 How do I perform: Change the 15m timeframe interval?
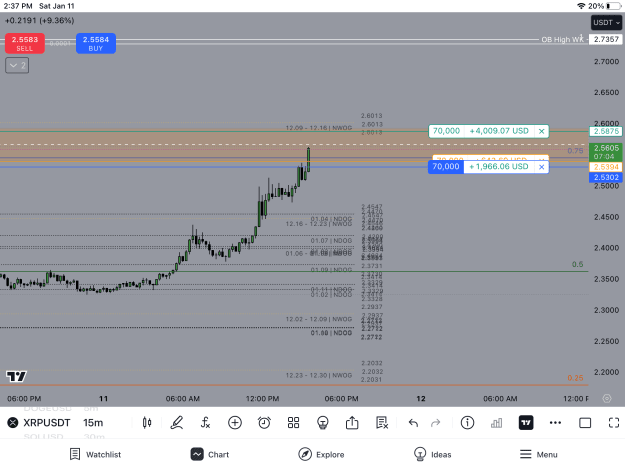[93, 423]
